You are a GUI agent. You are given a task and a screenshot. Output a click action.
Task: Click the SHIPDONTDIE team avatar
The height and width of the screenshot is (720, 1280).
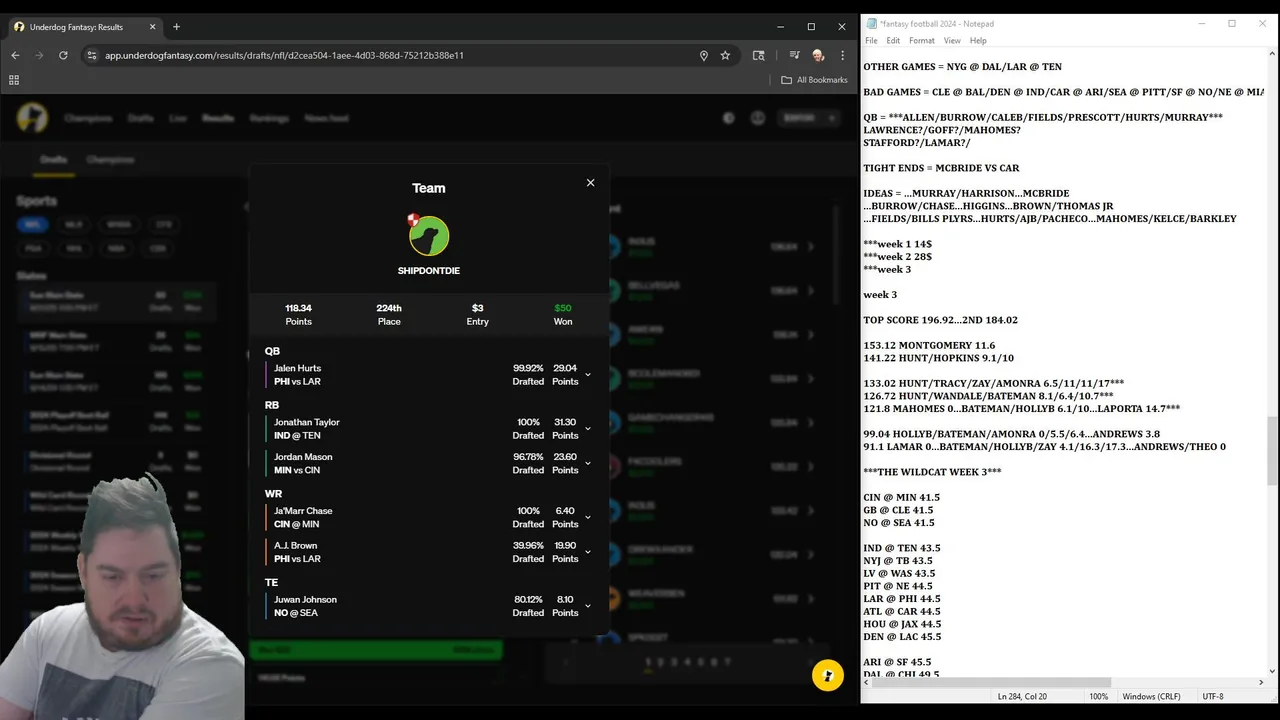pos(429,237)
